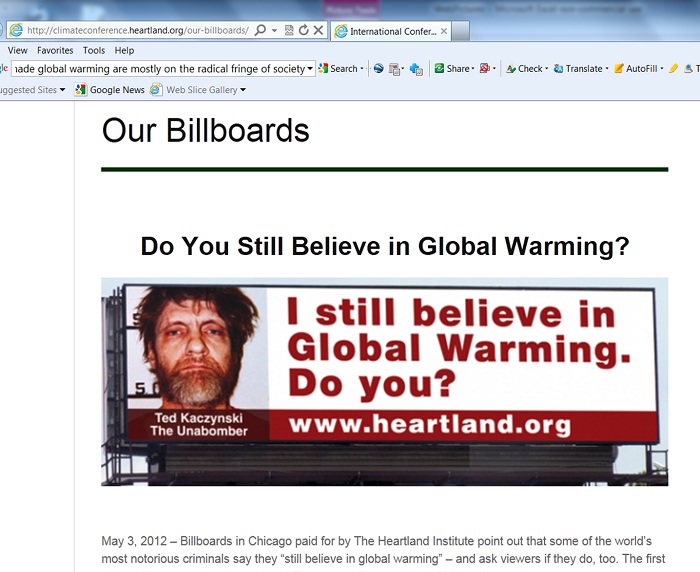Select the International Conference tab
The height and width of the screenshot is (572, 700).
(x=391, y=31)
